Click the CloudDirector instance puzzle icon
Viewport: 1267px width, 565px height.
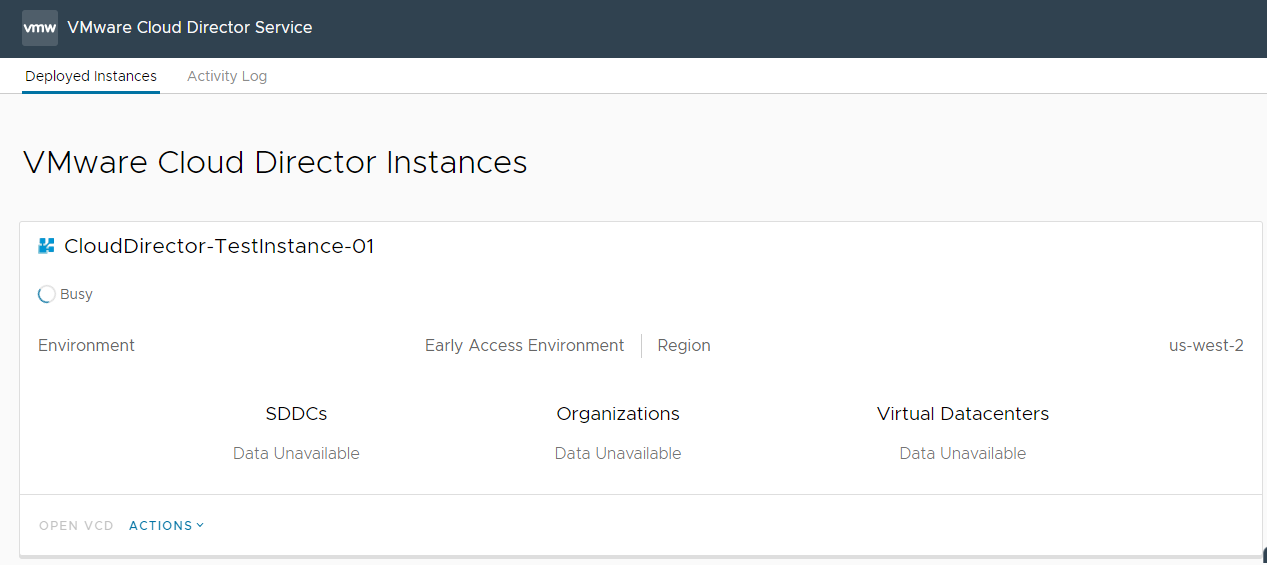click(46, 245)
